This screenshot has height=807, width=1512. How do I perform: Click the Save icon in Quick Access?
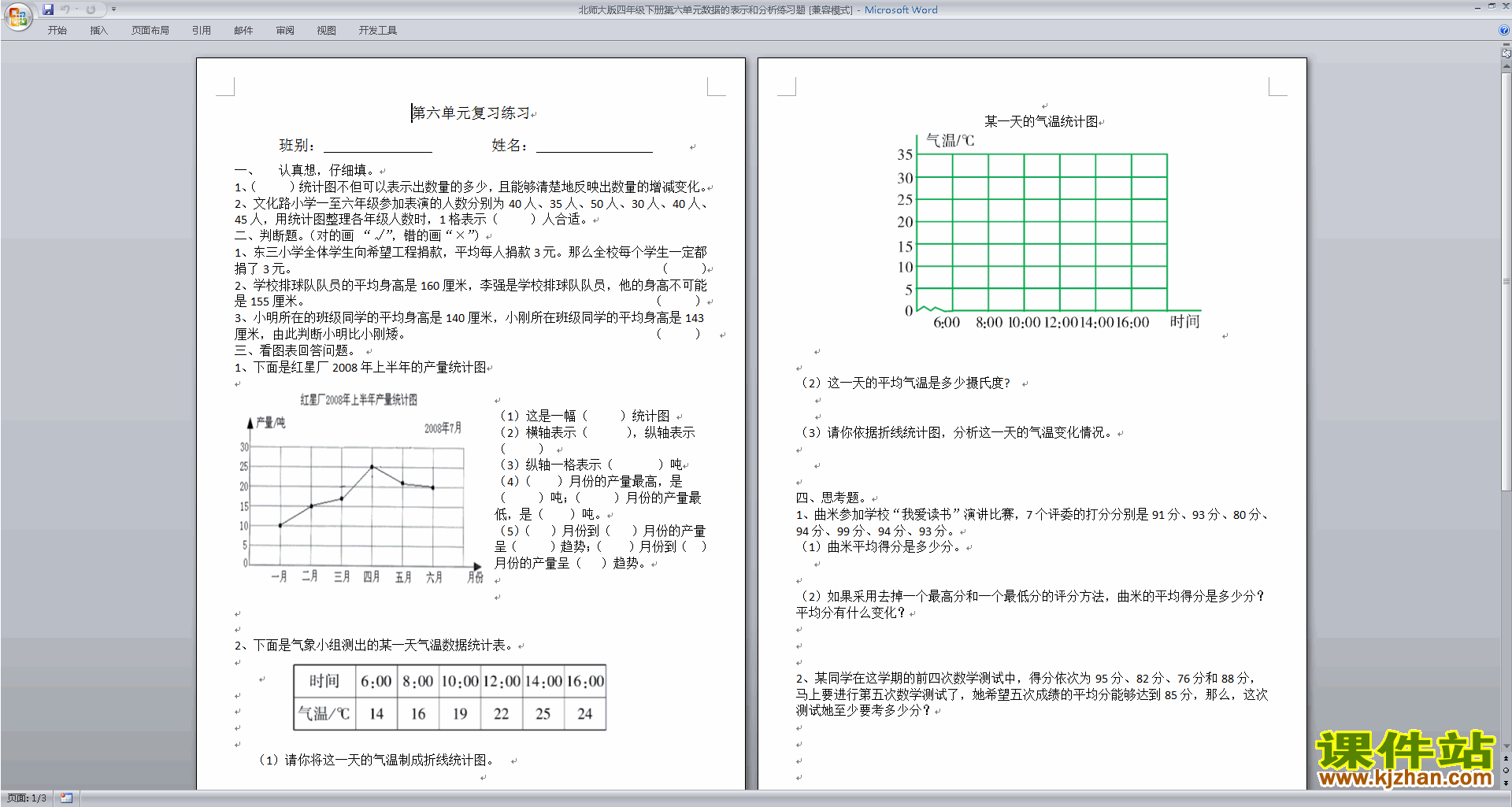coord(48,9)
